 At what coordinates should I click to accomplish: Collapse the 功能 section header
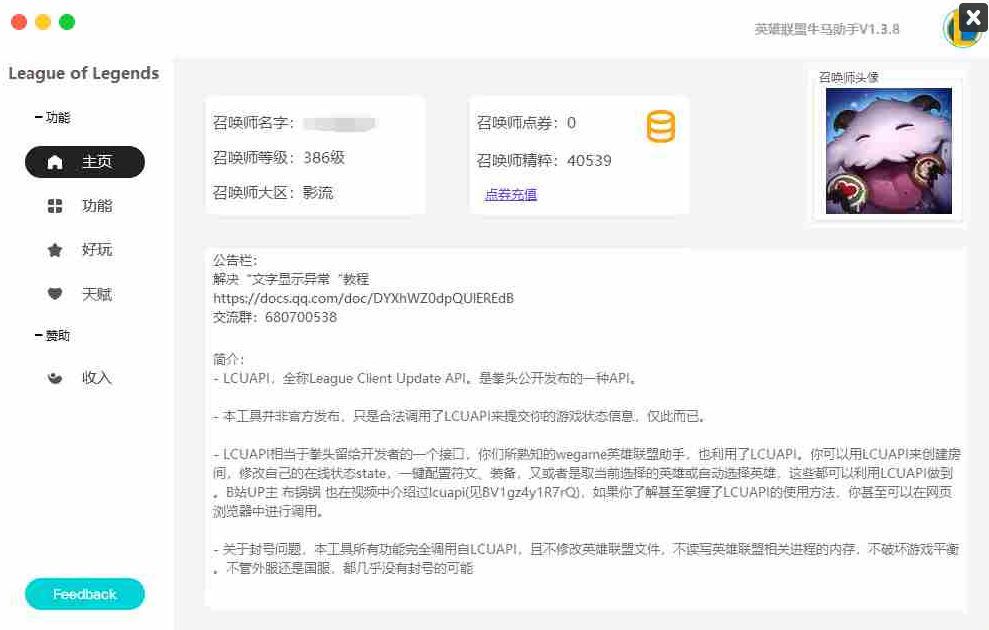[52, 117]
